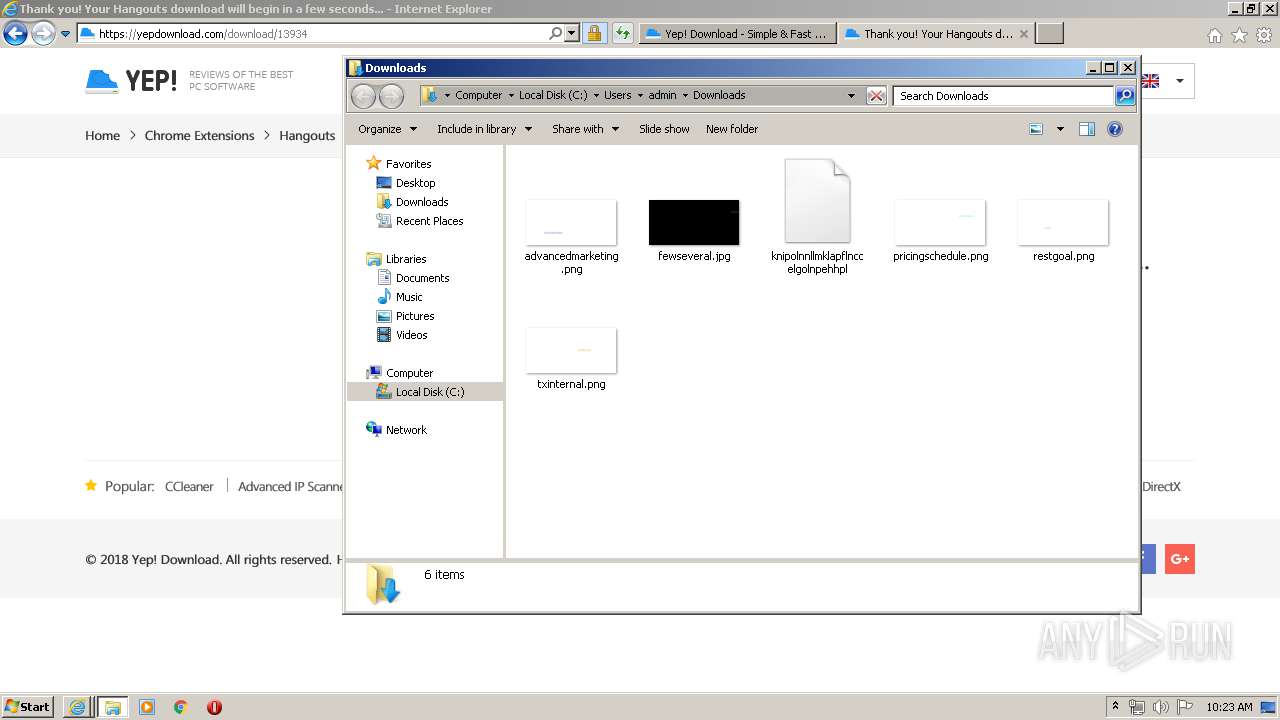Open the Videos library
1280x720 pixels.
tap(411, 335)
